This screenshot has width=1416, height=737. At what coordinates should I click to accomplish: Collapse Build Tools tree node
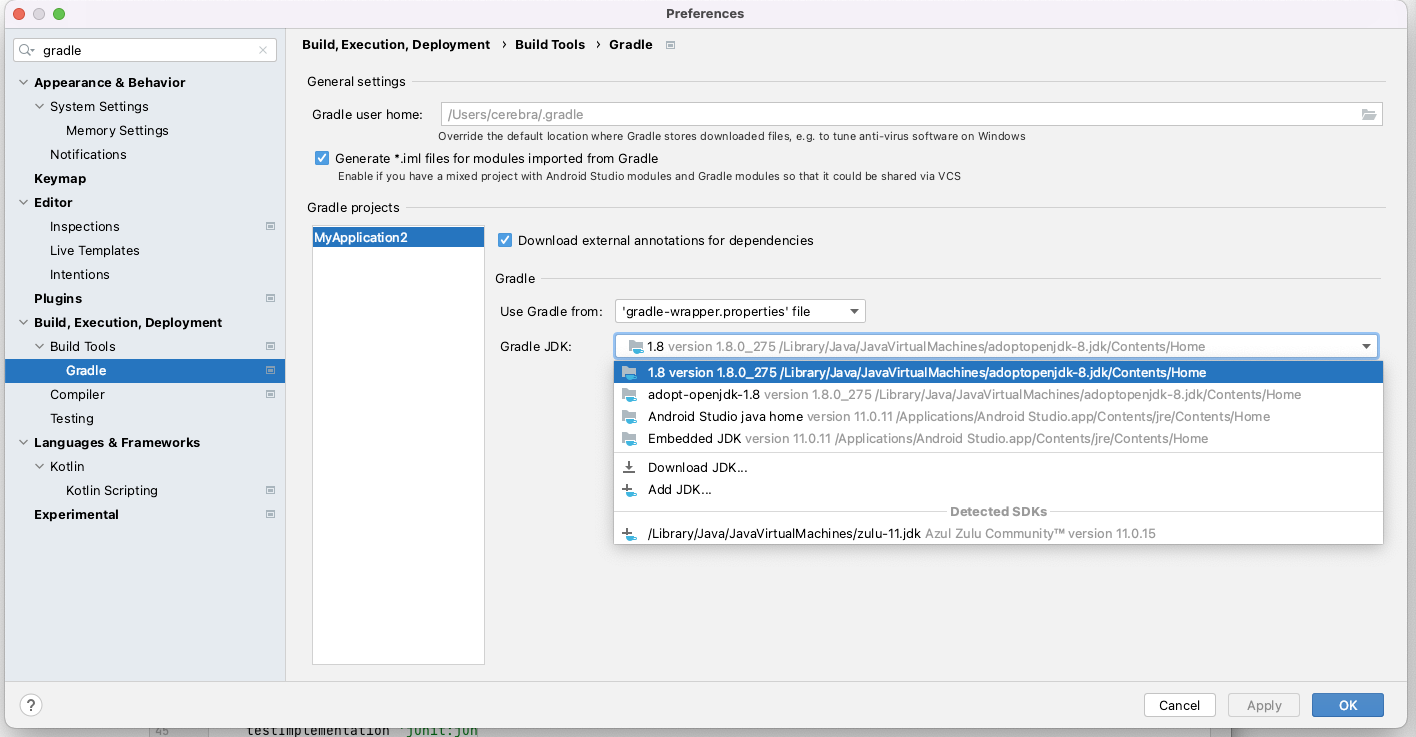coord(40,347)
